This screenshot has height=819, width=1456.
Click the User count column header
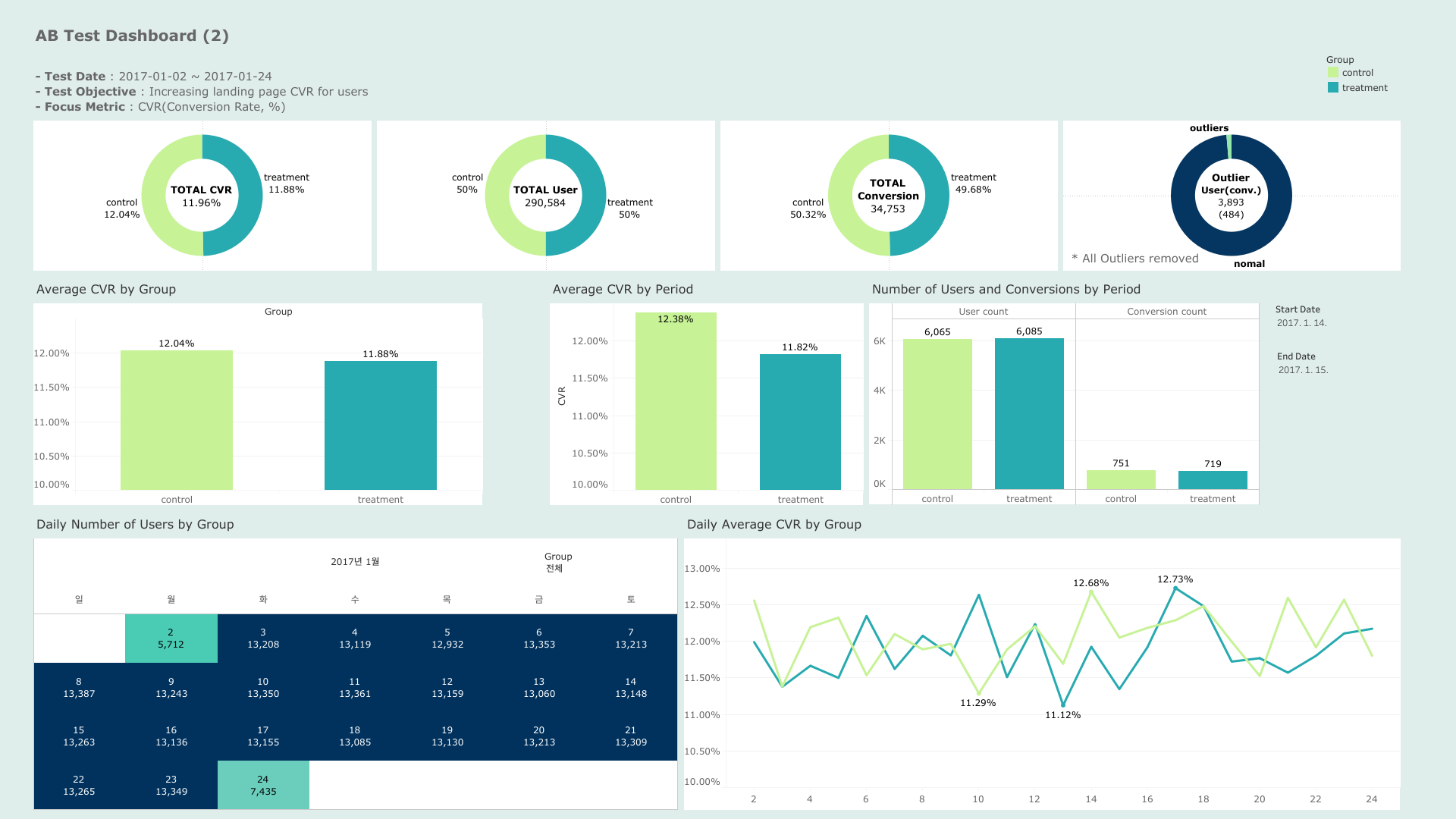[x=984, y=312]
